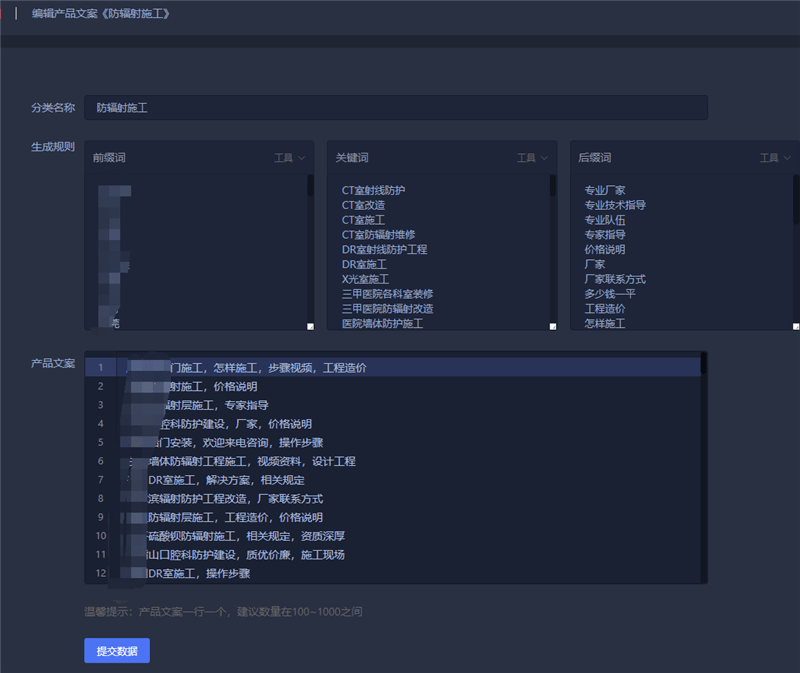This screenshot has width=800, height=673.
Task: Select keyword line 三甲医院各科室装修
Action: pos(387,294)
